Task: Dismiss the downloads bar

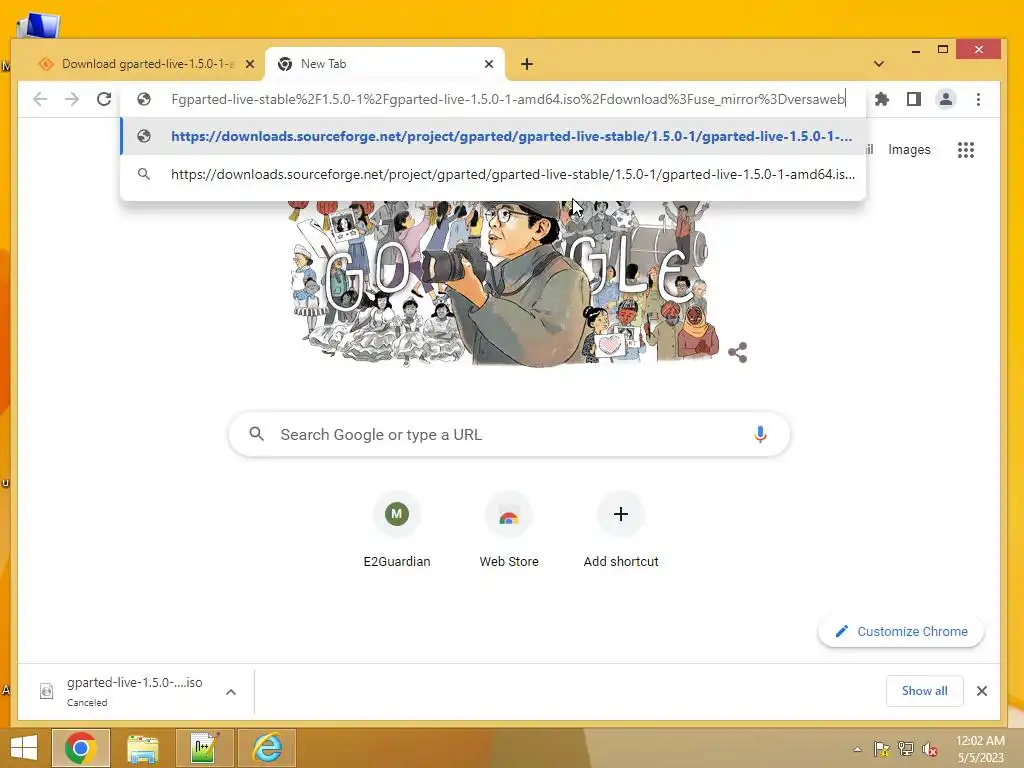Action: [x=982, y=691]
